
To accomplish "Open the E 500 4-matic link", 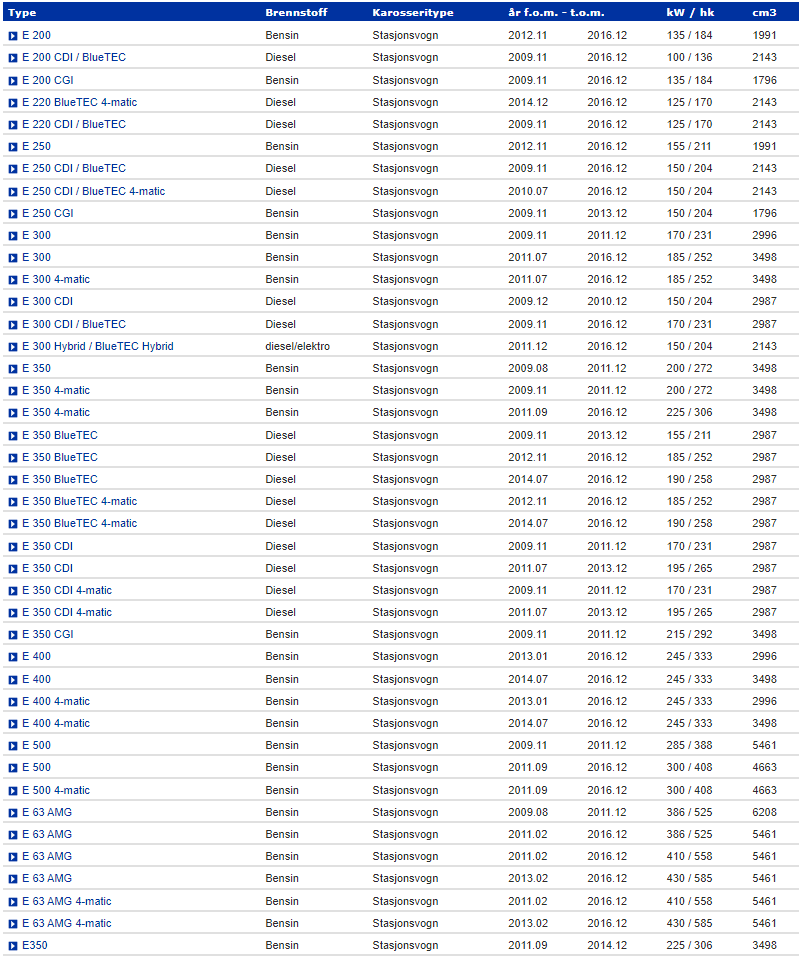I will pos(56,790).
